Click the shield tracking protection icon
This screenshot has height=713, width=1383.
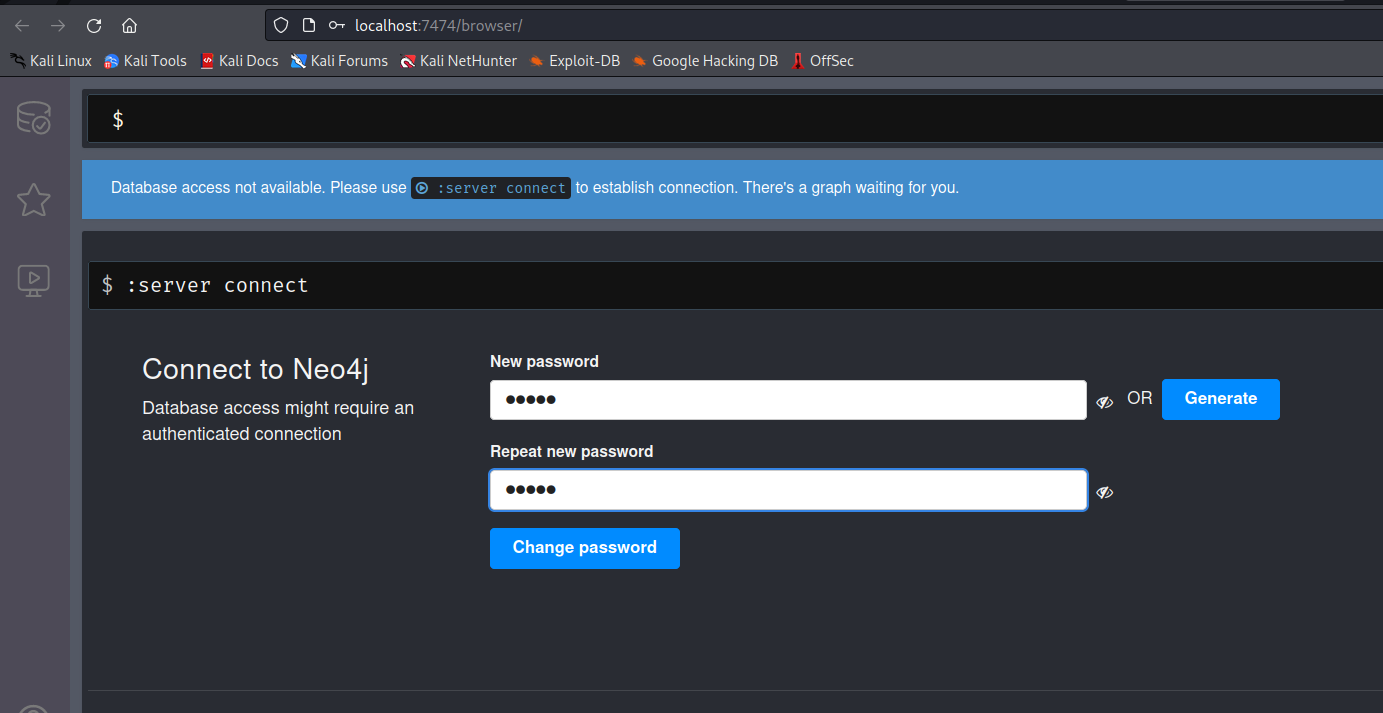click(x=281, y=25)
